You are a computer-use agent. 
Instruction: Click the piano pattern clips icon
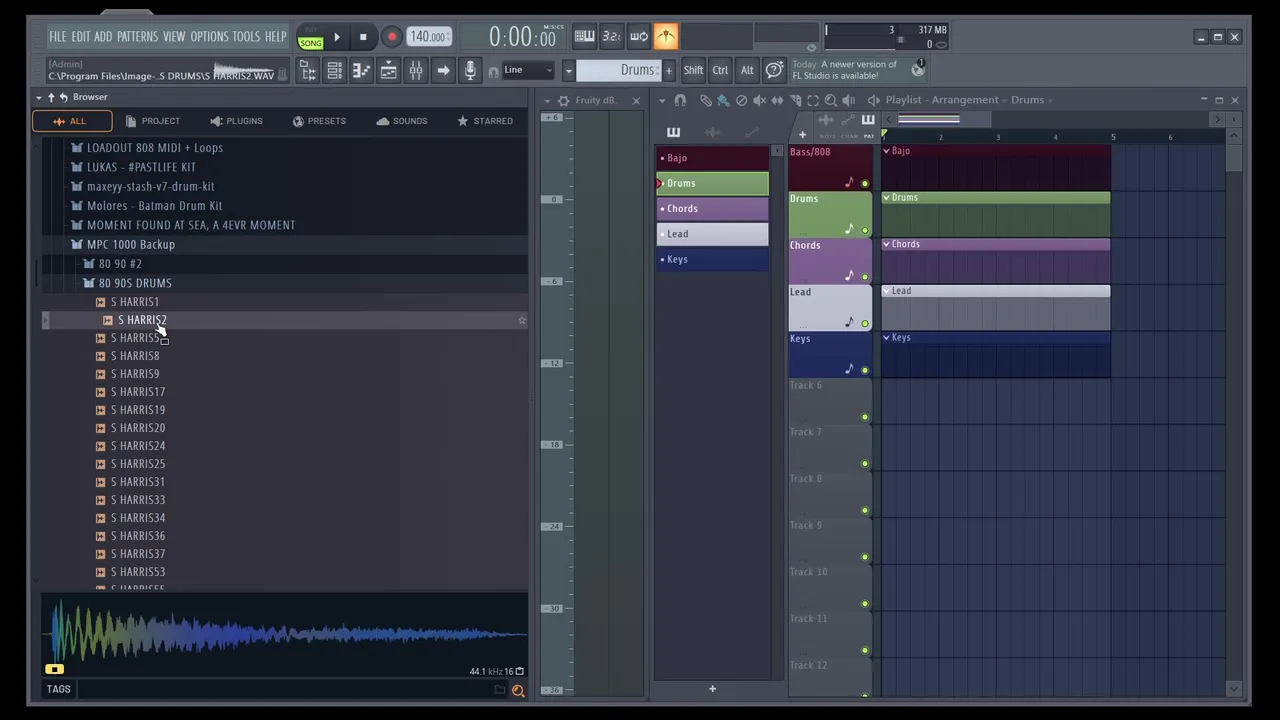(673, 132)
